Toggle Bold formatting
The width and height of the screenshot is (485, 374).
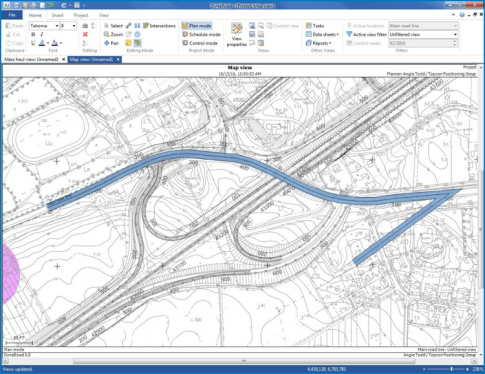(x=33, y=34)
